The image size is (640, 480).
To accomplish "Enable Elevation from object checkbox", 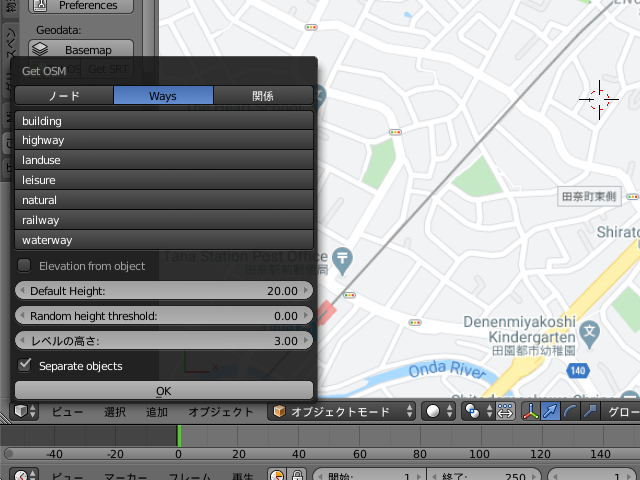I will pyautogui.click(x=24, y=265).
